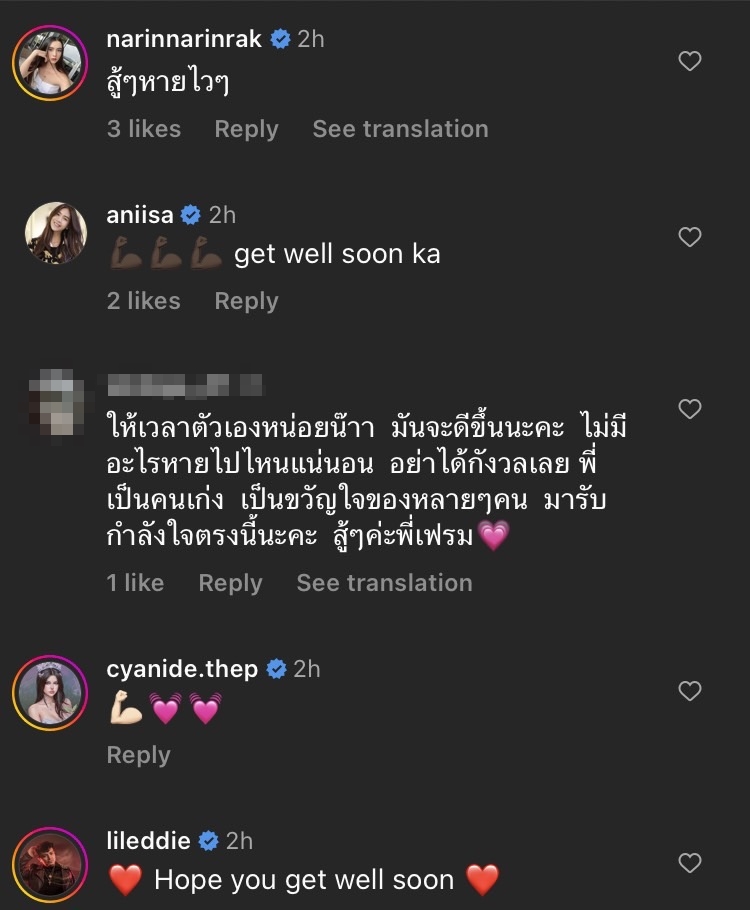This screenshot has width=750, height=910.
Task: Like narinnarinrak's comment with the heart
Action: point(689,62)
